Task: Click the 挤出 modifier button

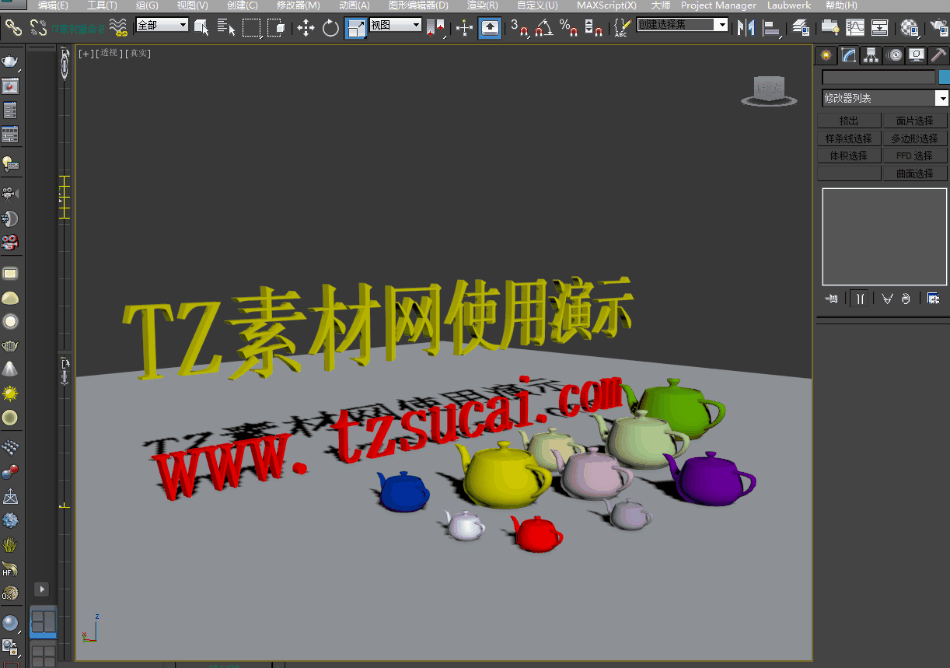Action: (849, 121)
